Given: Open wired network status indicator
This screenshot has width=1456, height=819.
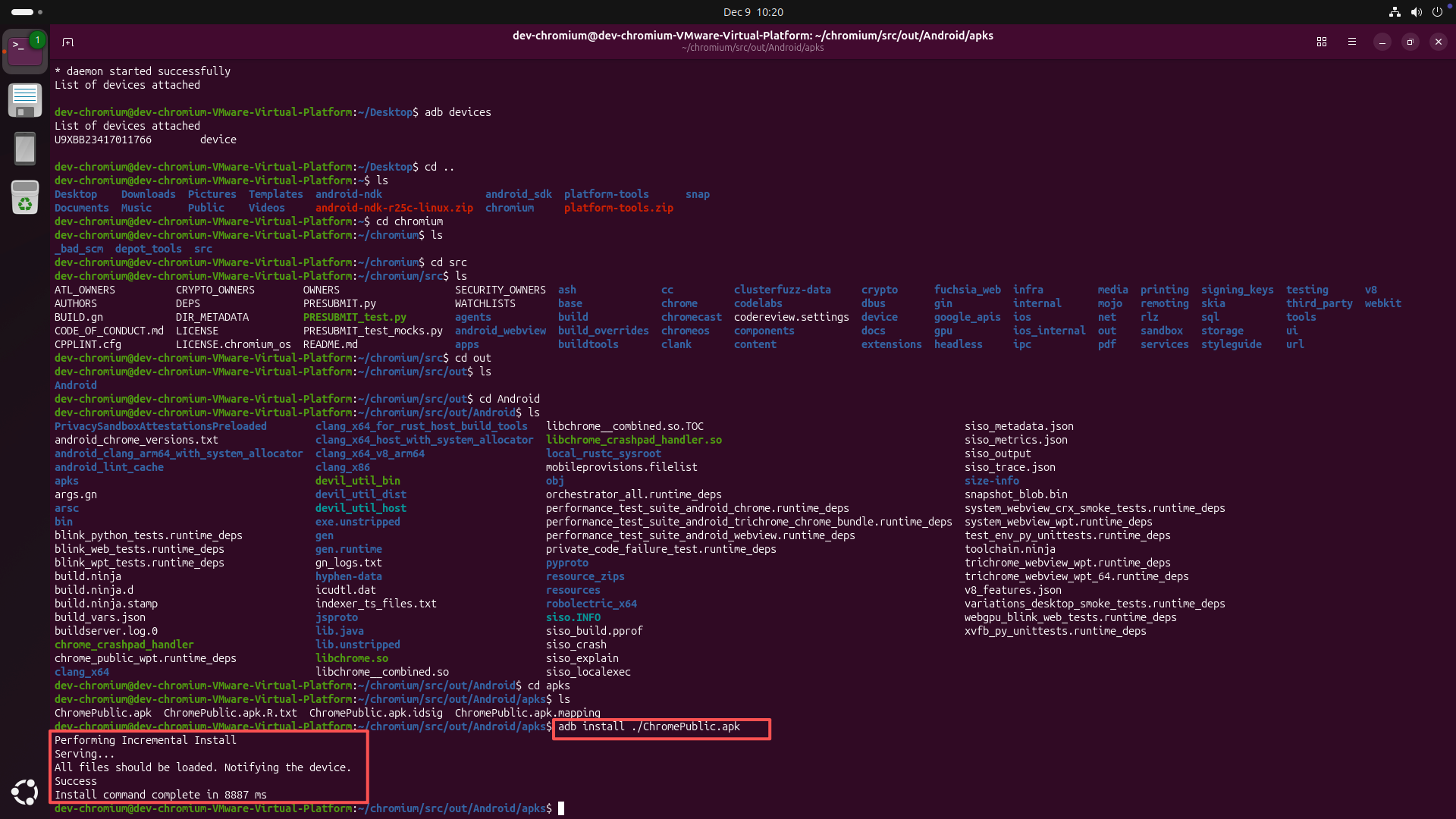Looking at the screenshot, I should (1395, 12).
